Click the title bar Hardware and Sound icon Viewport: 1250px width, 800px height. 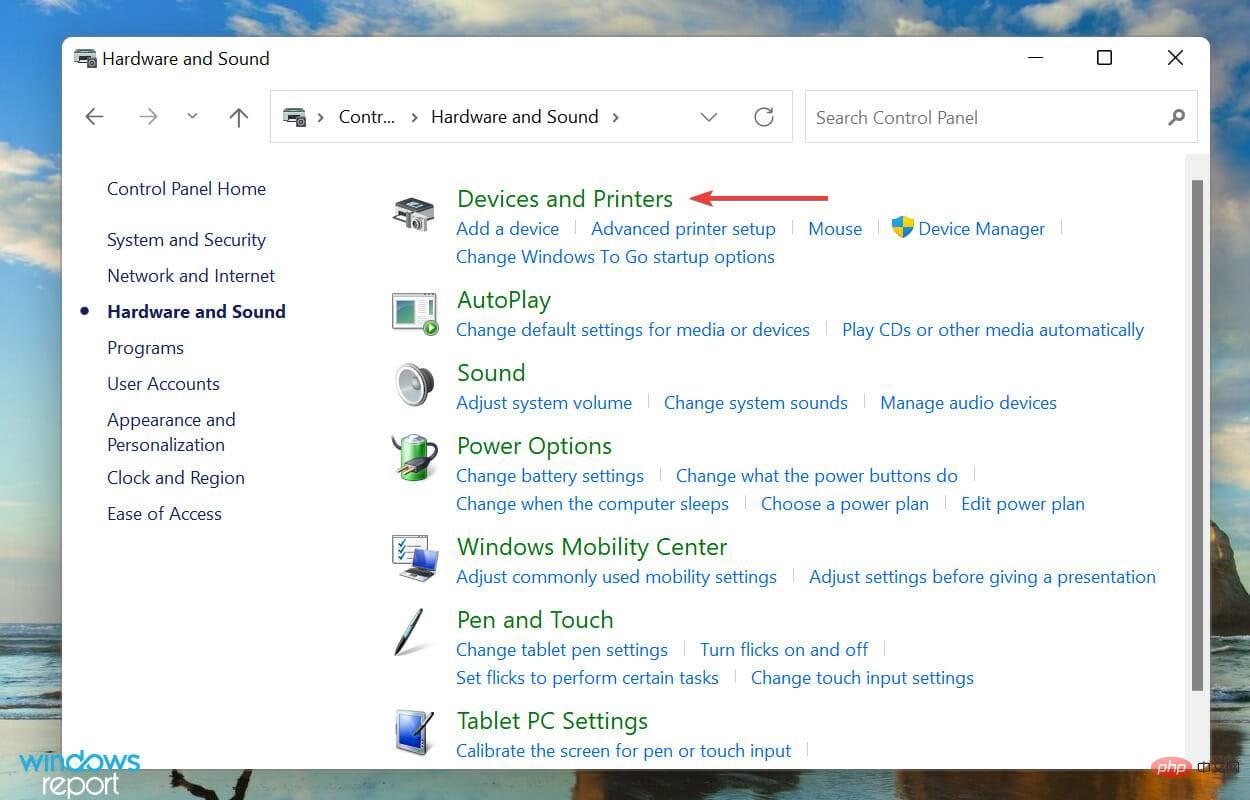tap(85, 58)
